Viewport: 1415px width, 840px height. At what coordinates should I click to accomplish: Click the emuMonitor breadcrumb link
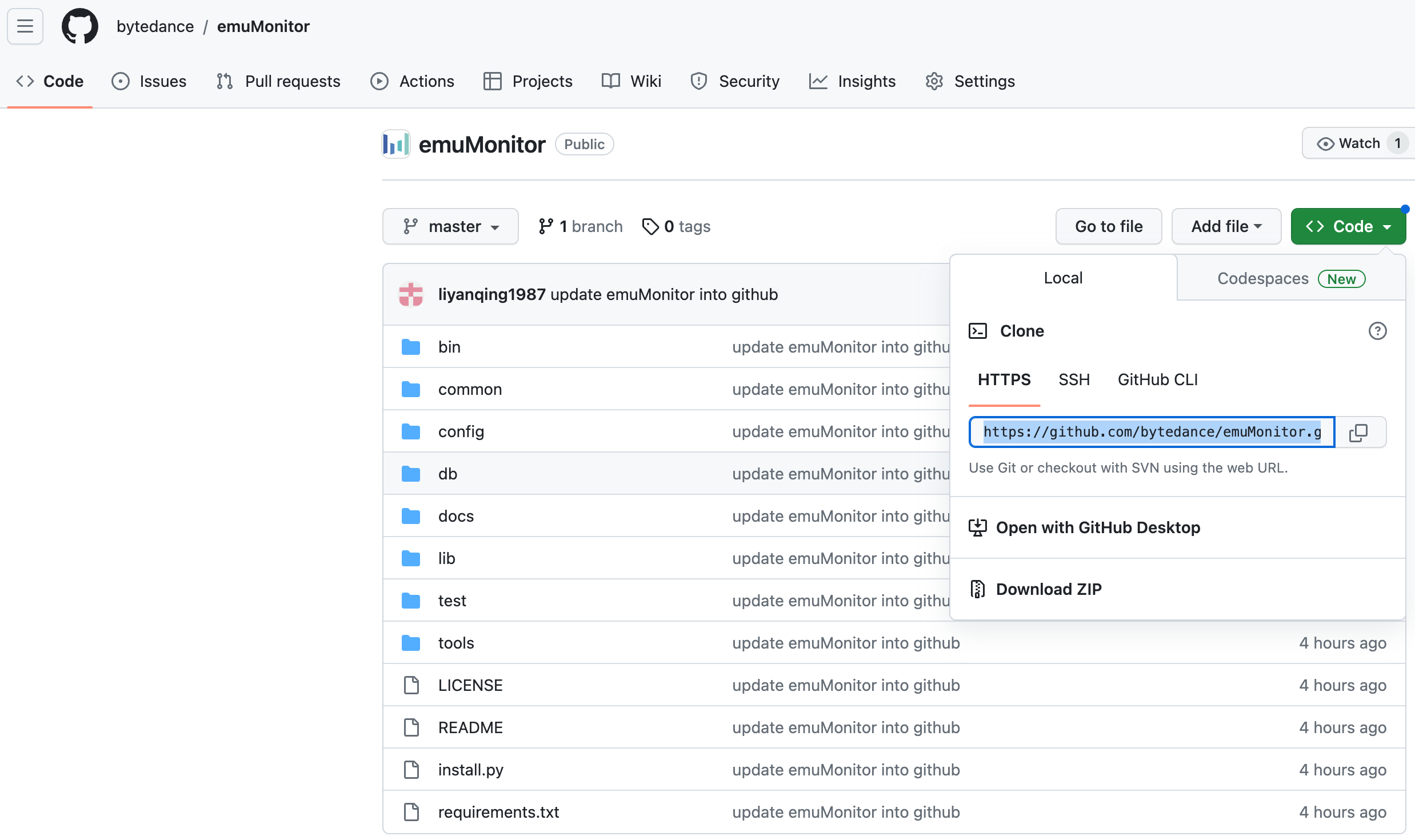[263, 26]
